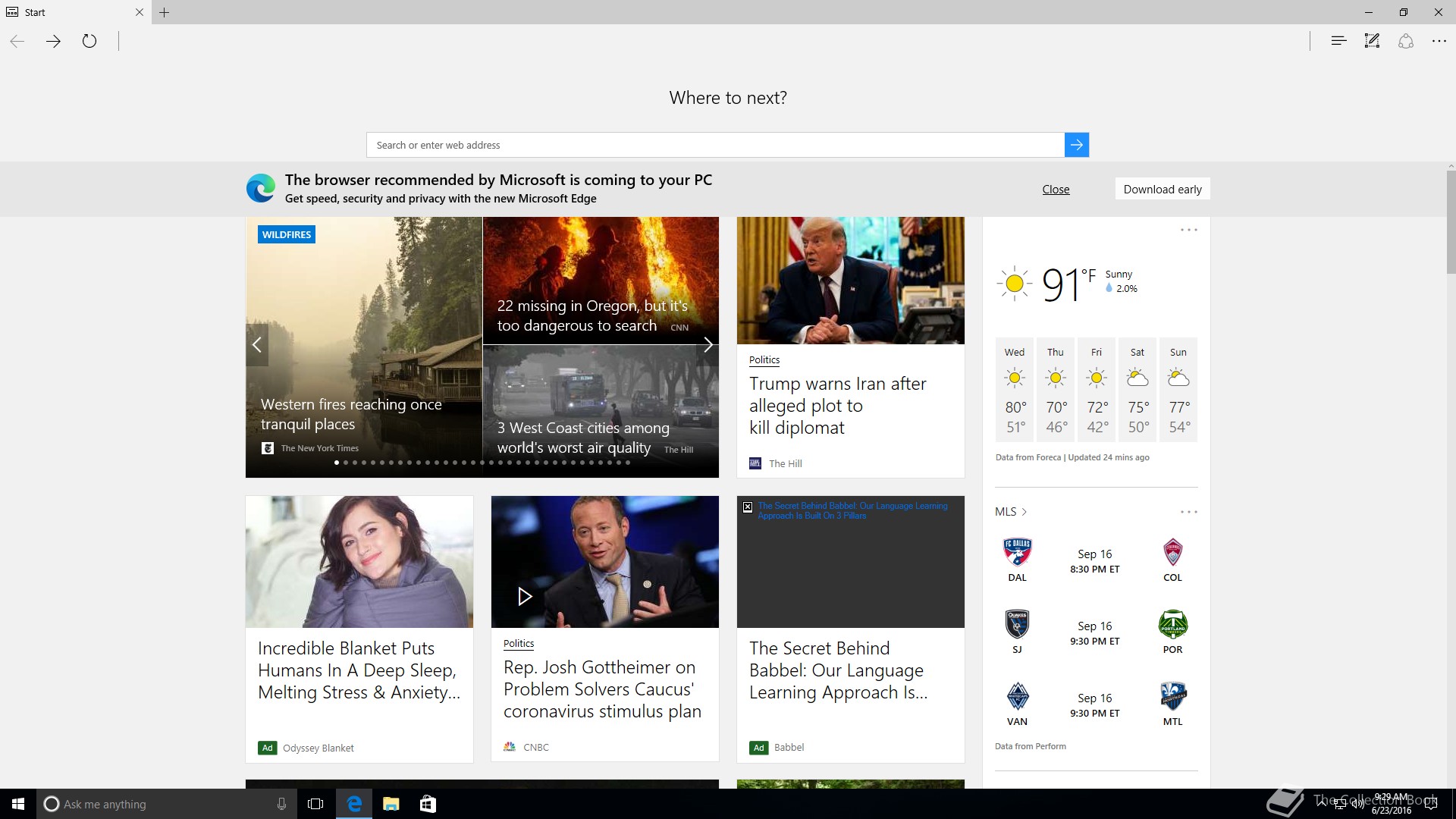Open 22 missing in Oregon story
The image size is (1456, 819).
592,315
